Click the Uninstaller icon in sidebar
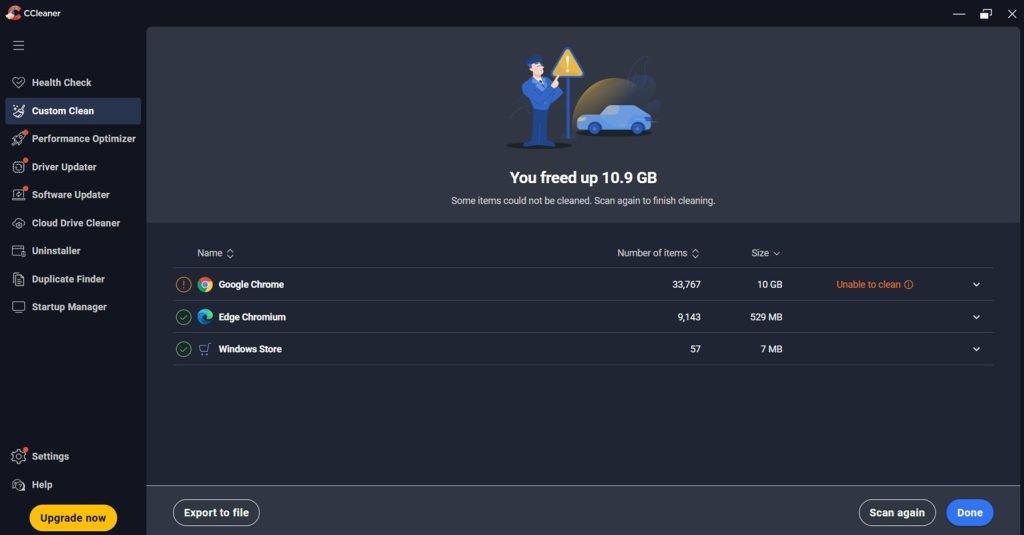This screenshot has height=535, width=1024. click(x=18, y=251)
